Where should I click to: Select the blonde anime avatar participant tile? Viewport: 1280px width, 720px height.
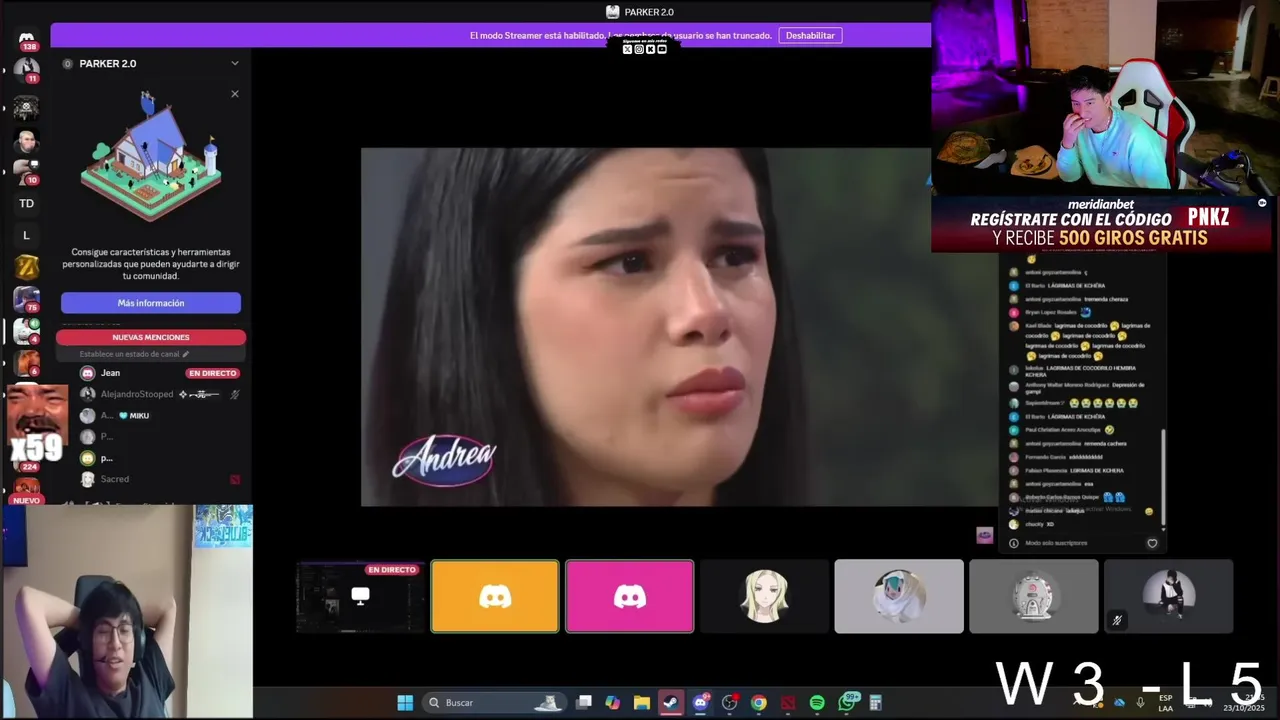click(764, 596)
